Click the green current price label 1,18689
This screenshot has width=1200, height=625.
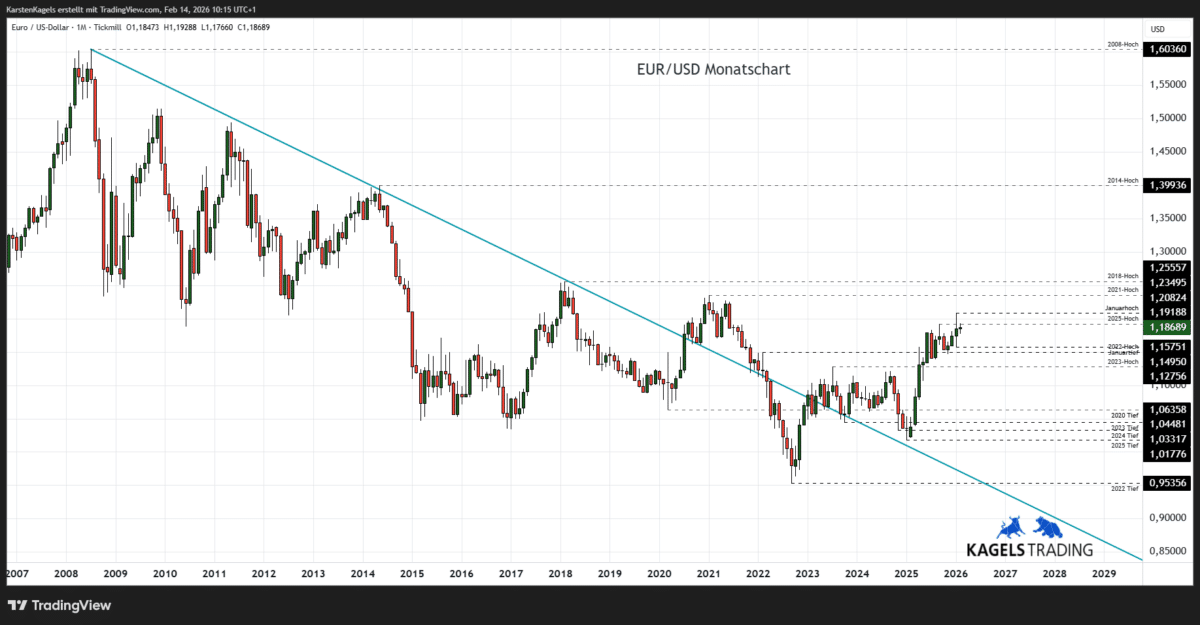[1166, 327]
